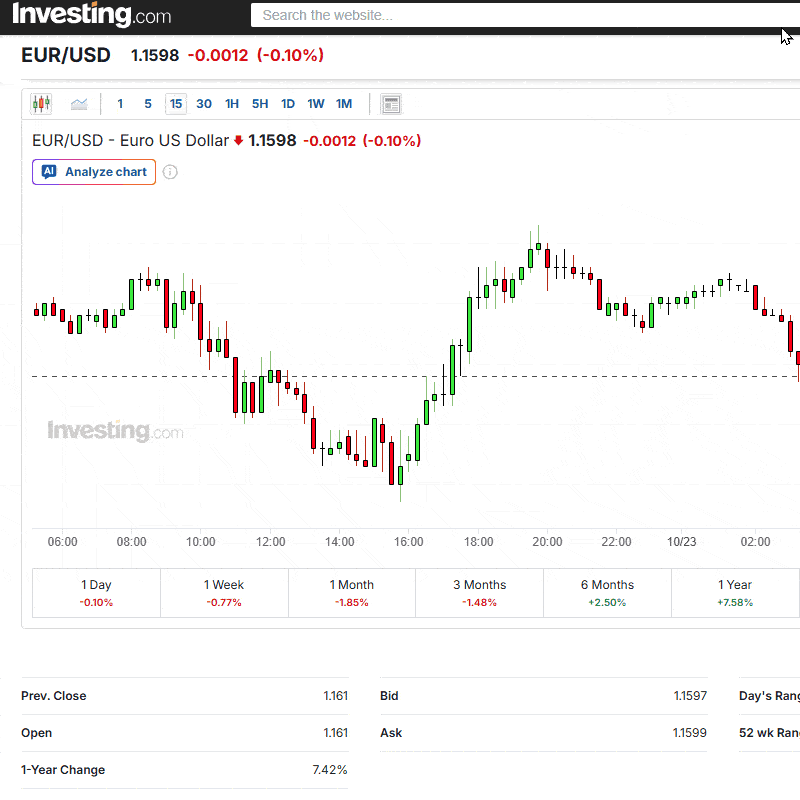Screen dimensions: 800x800
Task: Click the Investing.com watermark on the chart
Action: 115,431
